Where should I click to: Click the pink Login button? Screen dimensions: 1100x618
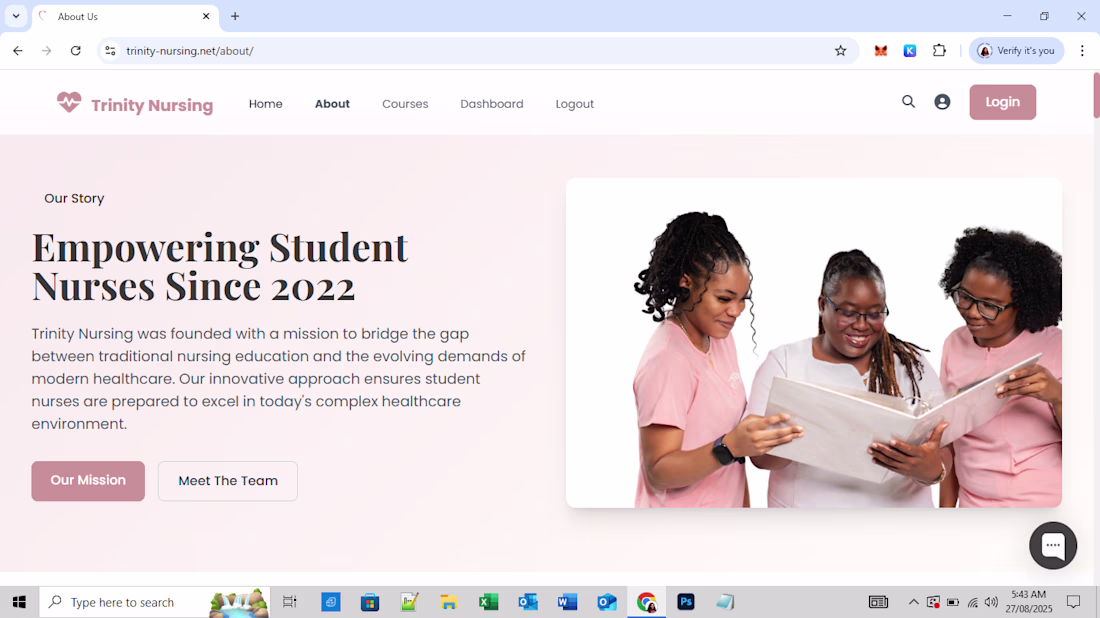(1002, 102)
